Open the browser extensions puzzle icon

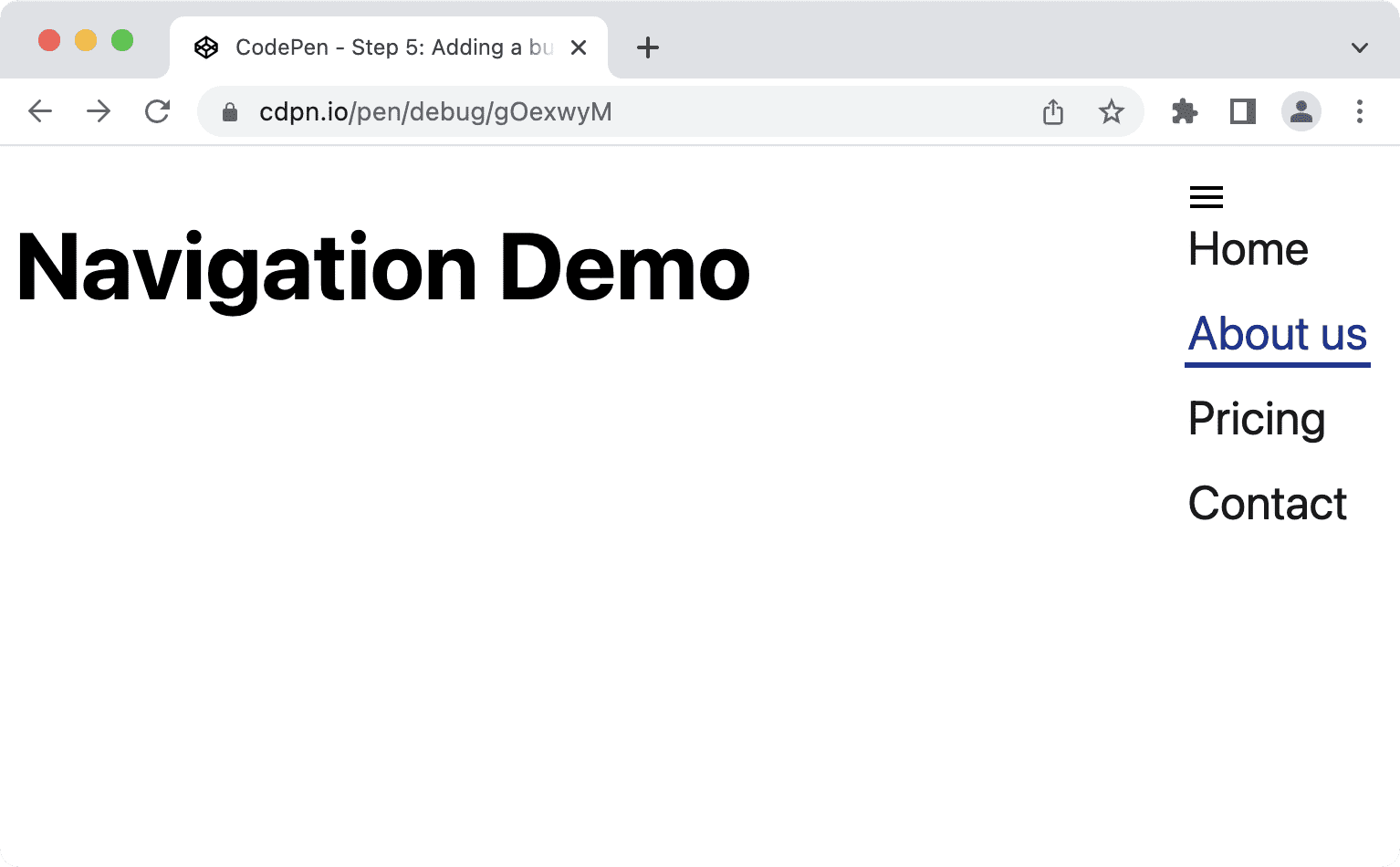click(x=1184, y=111)
